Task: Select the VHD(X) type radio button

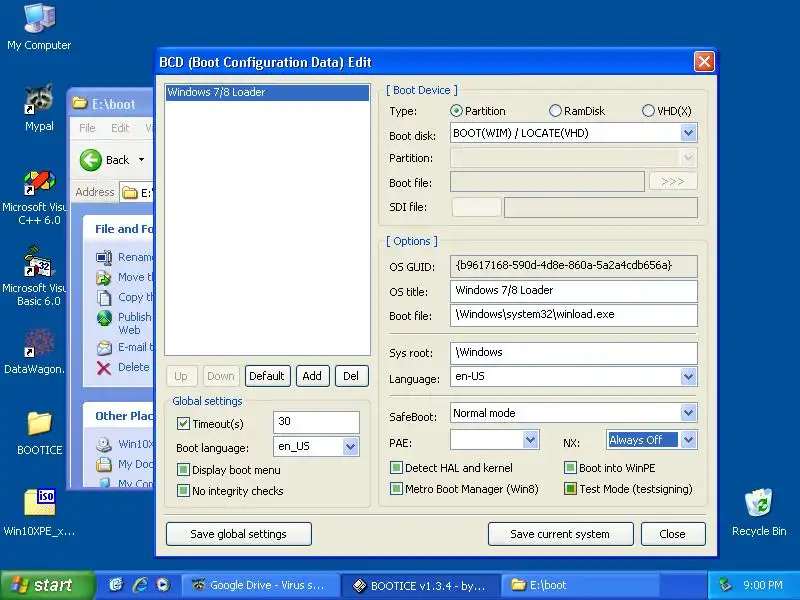Action: (x=648, y=111)
